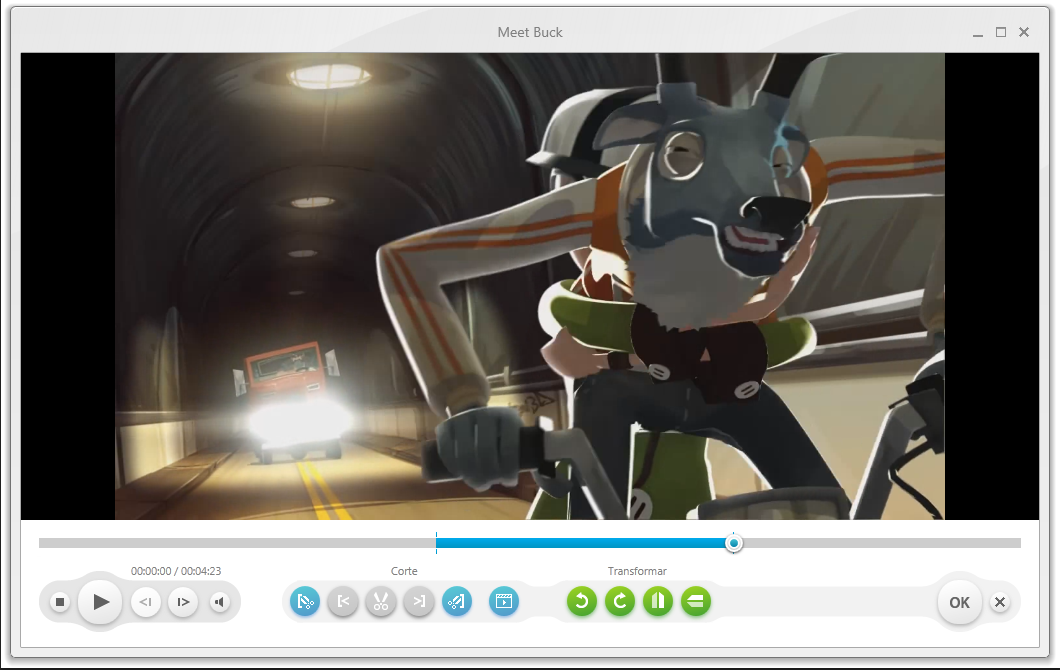This screenshot has height=670, width=1060.
Task: Step forward one frame
Action: coord(183,602)
